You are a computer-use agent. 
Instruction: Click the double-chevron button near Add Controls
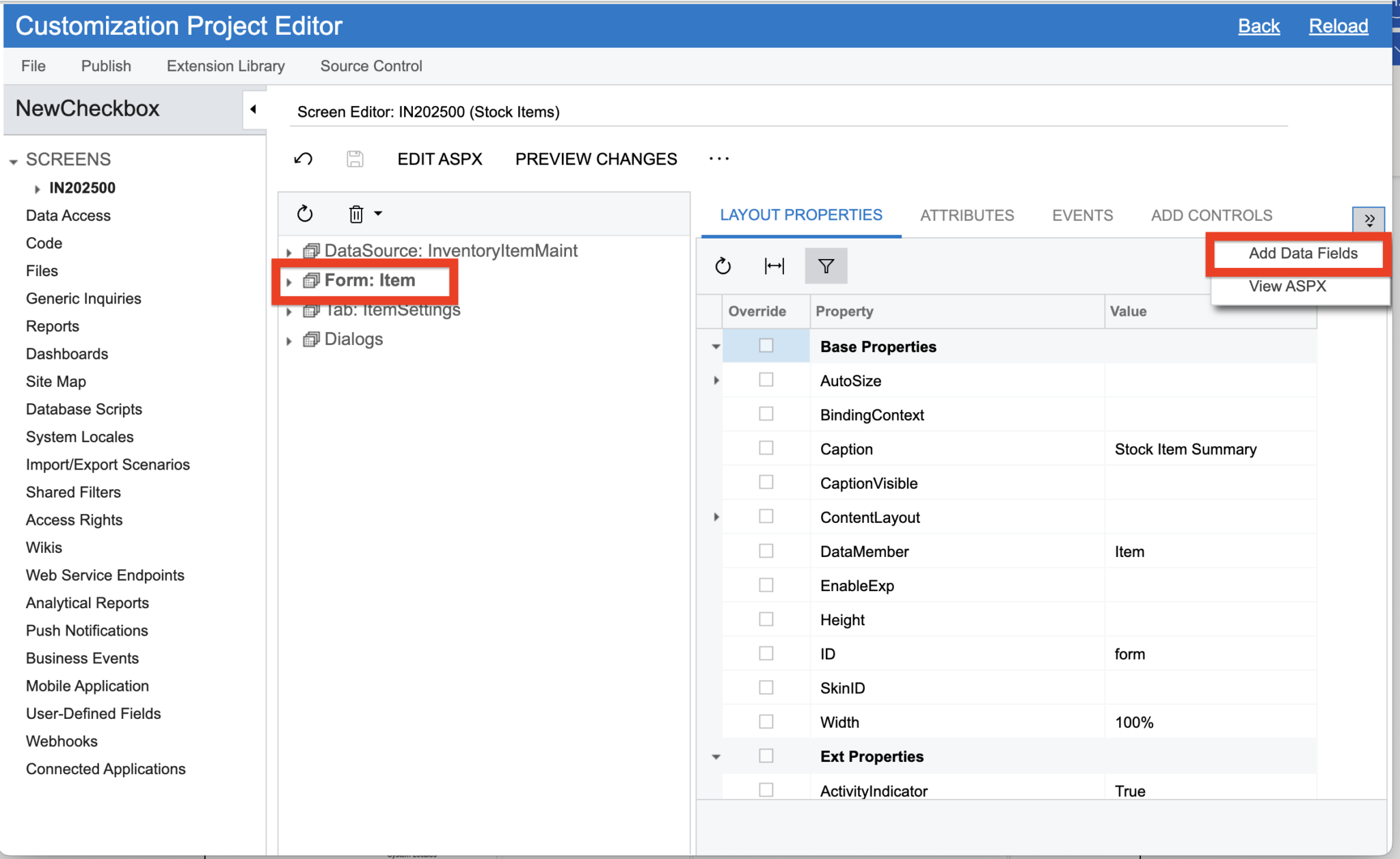(x=1370, y=219)
